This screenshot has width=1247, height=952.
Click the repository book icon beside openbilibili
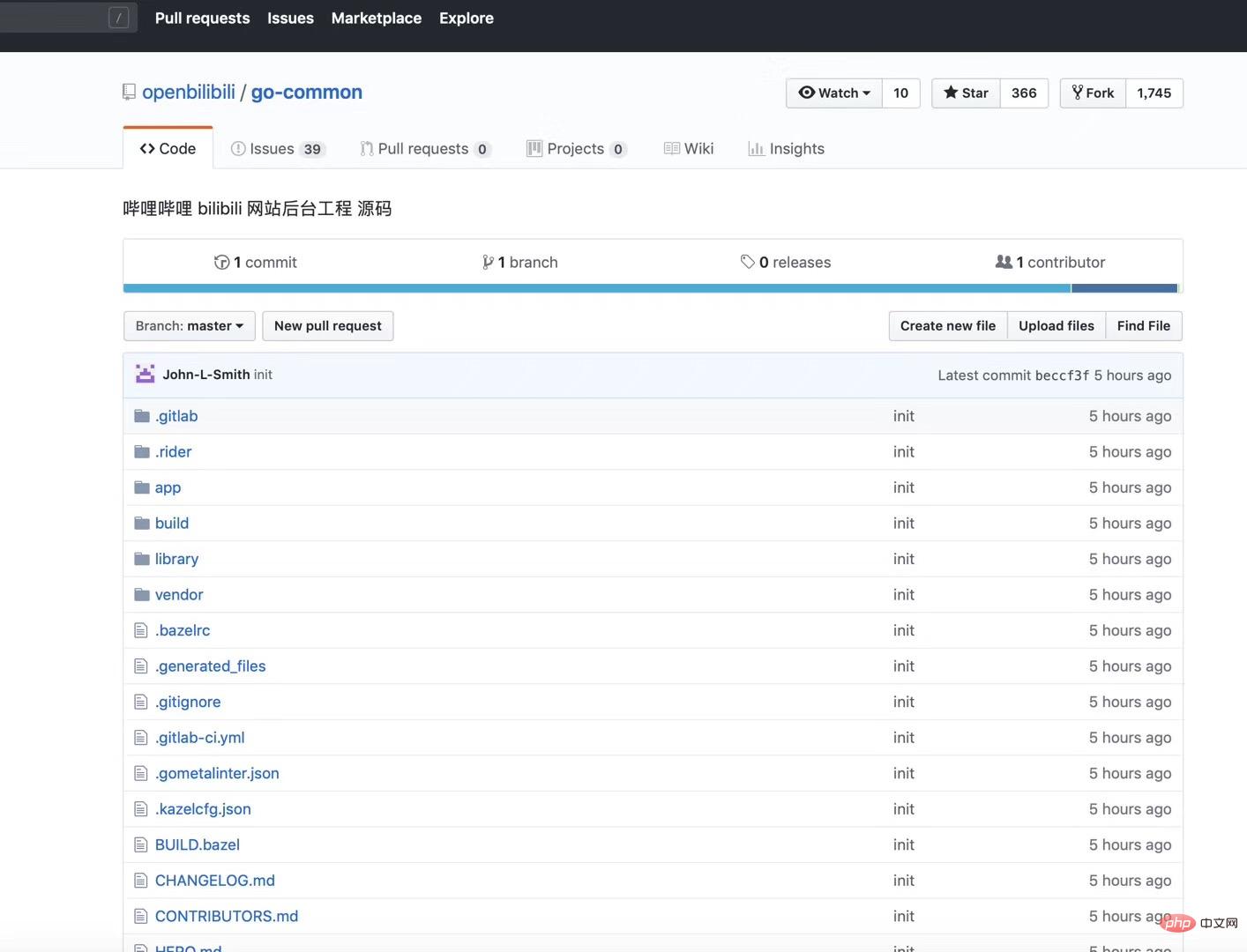click(x=129, y=92)
